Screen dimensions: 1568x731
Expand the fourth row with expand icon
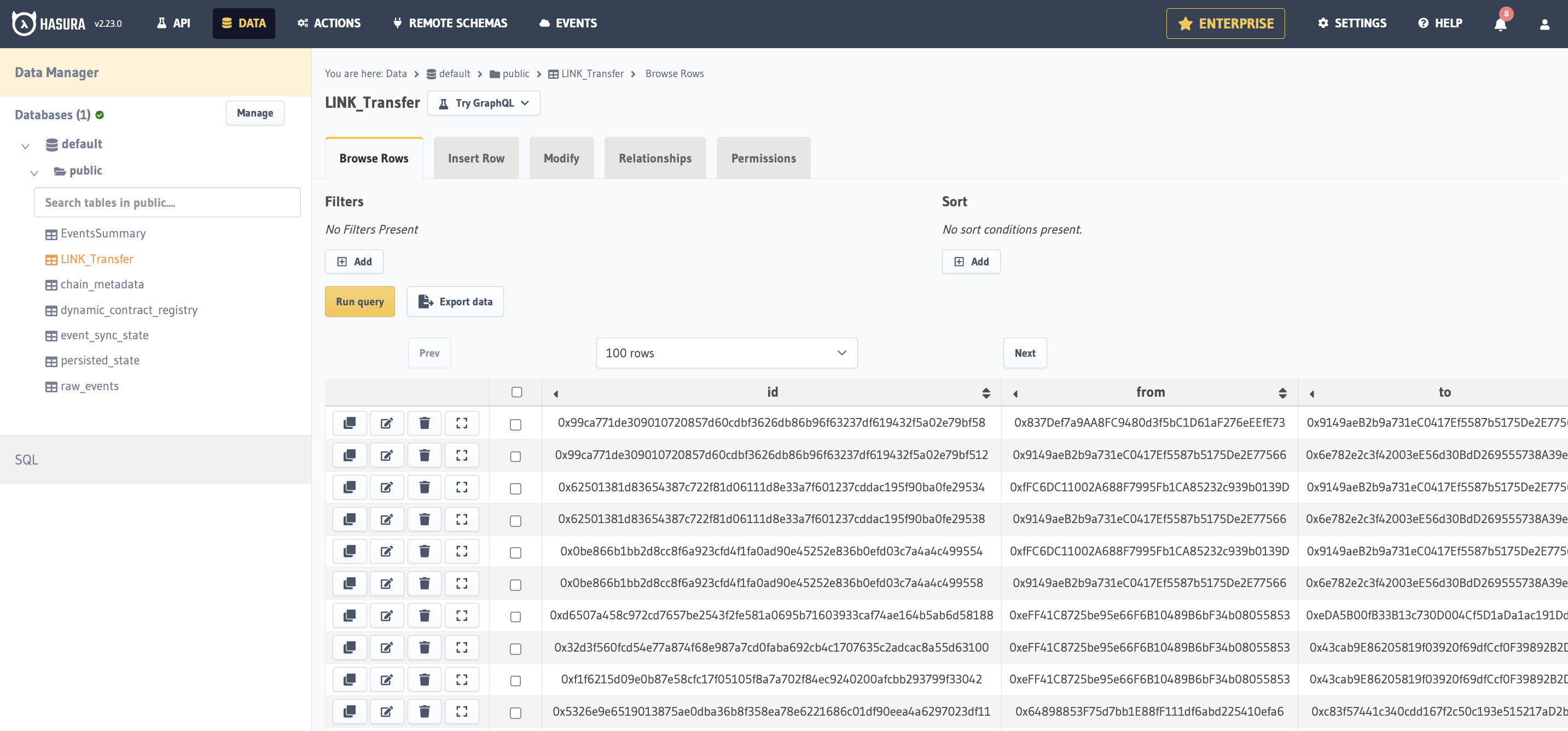(x=461, y=519)
